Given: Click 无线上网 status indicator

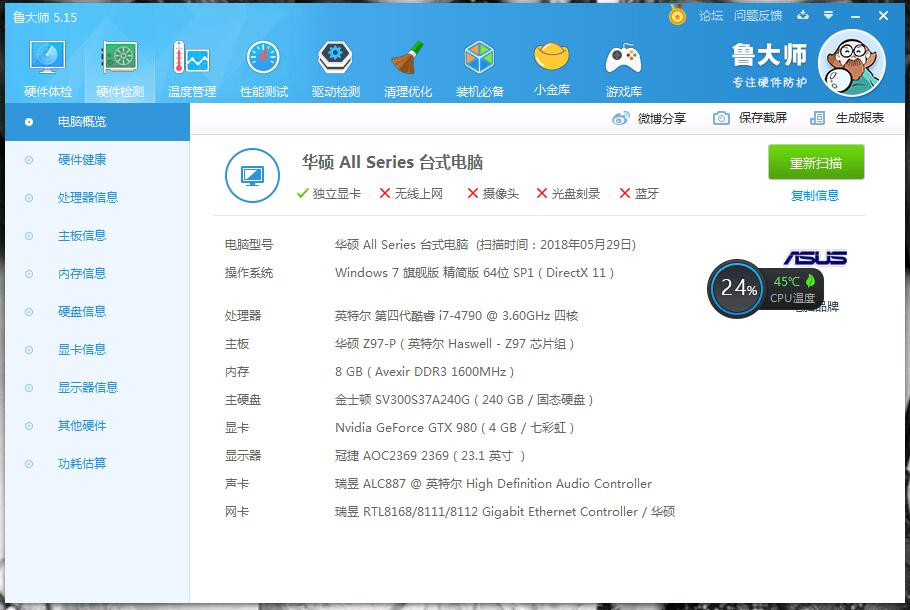Looking at the screenshot, I should pyautogui.click(x=411, y=194).
